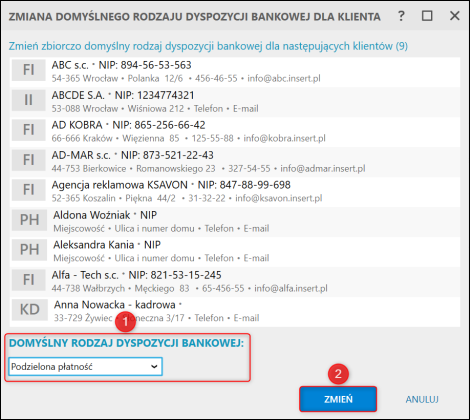Close the dialog with the X
The image size is (470, 420).
[455, 16]
